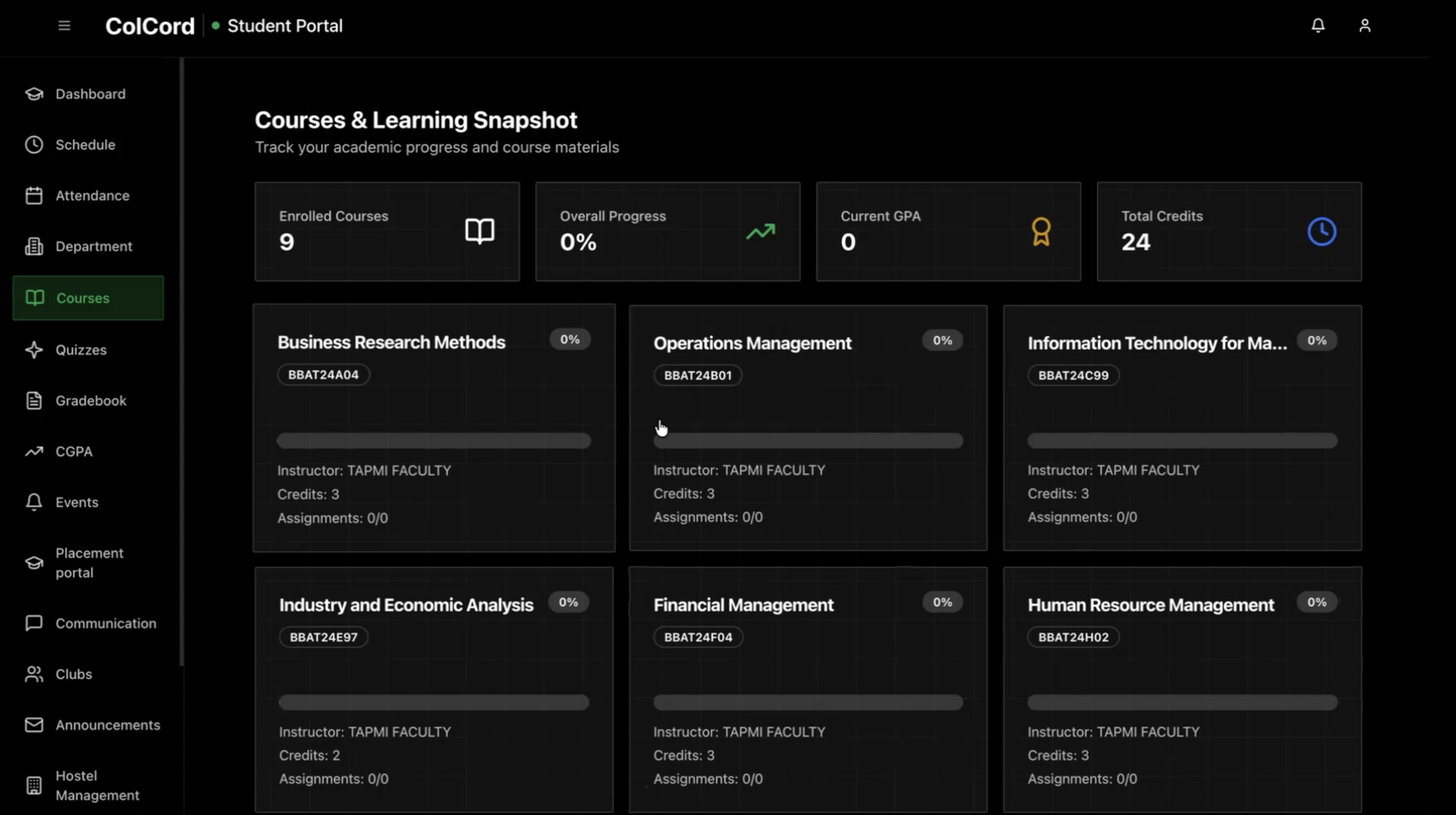The height and width of the screenshot is (815, 1456).
Task: Open the notifications bell icon
Action: click(1318, 26)
